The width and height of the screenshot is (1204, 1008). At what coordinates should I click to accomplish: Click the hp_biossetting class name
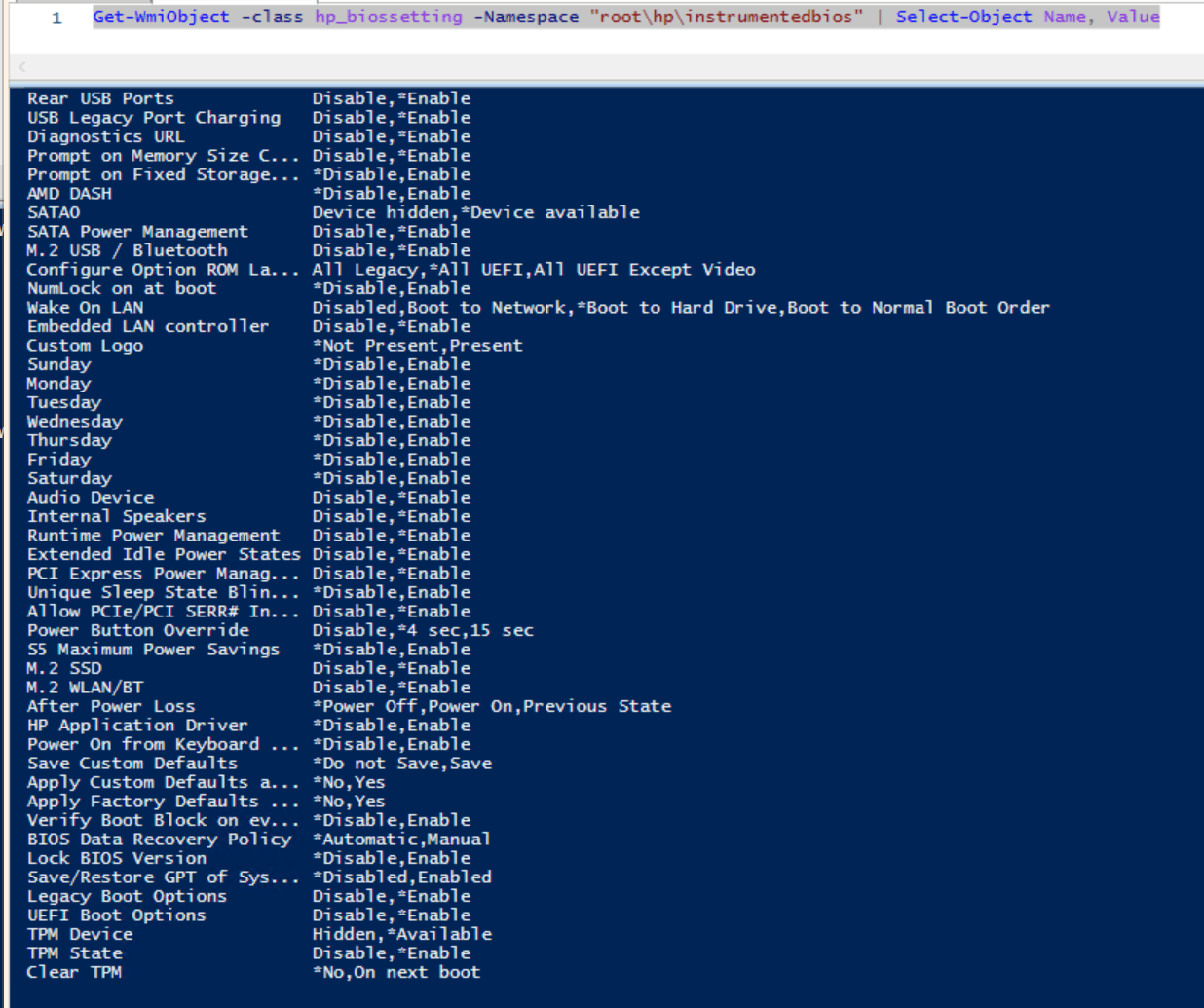(x=388, y=17)
